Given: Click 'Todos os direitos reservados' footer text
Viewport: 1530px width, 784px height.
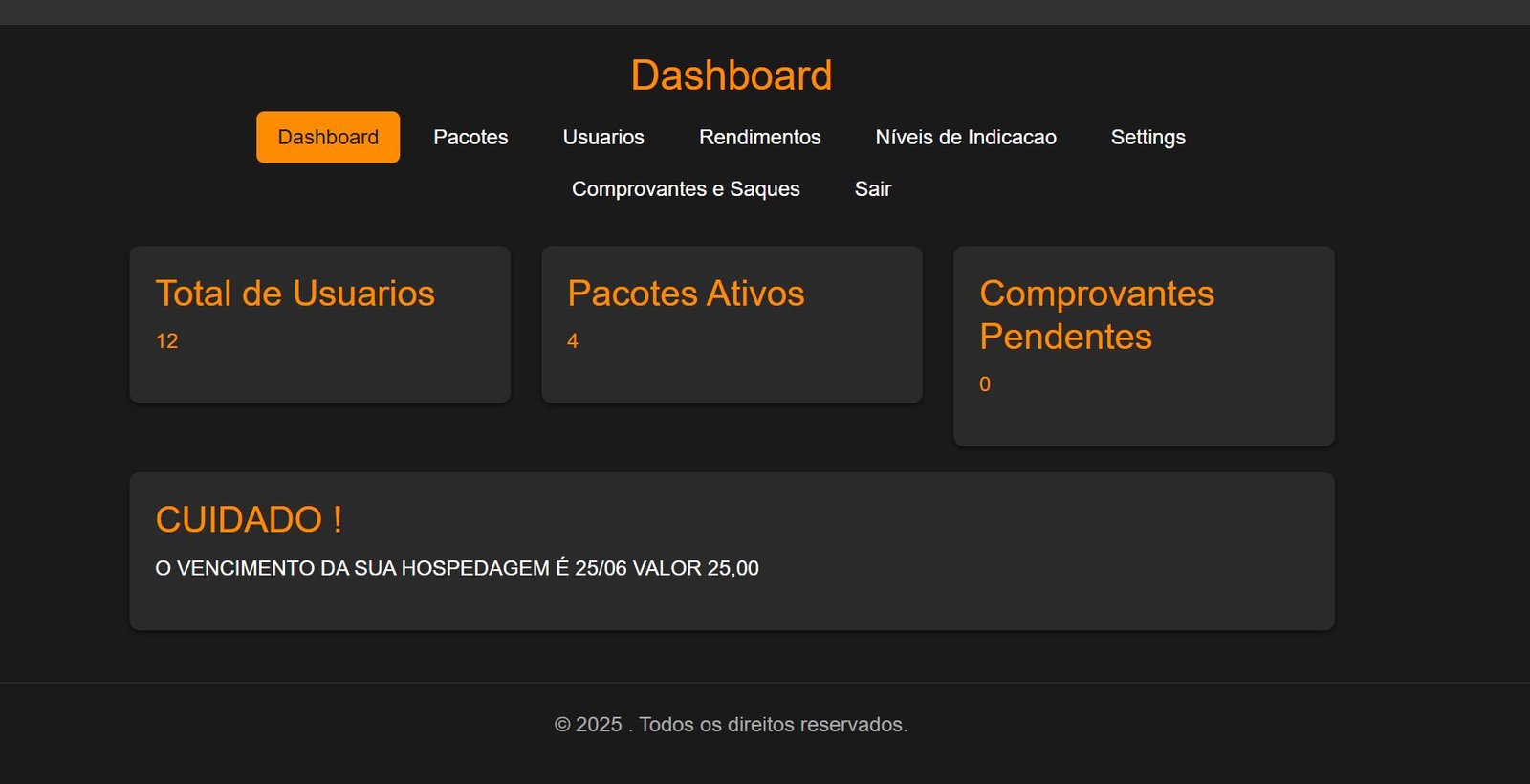Looking at the screenshot, I should [x=773, y=725].
